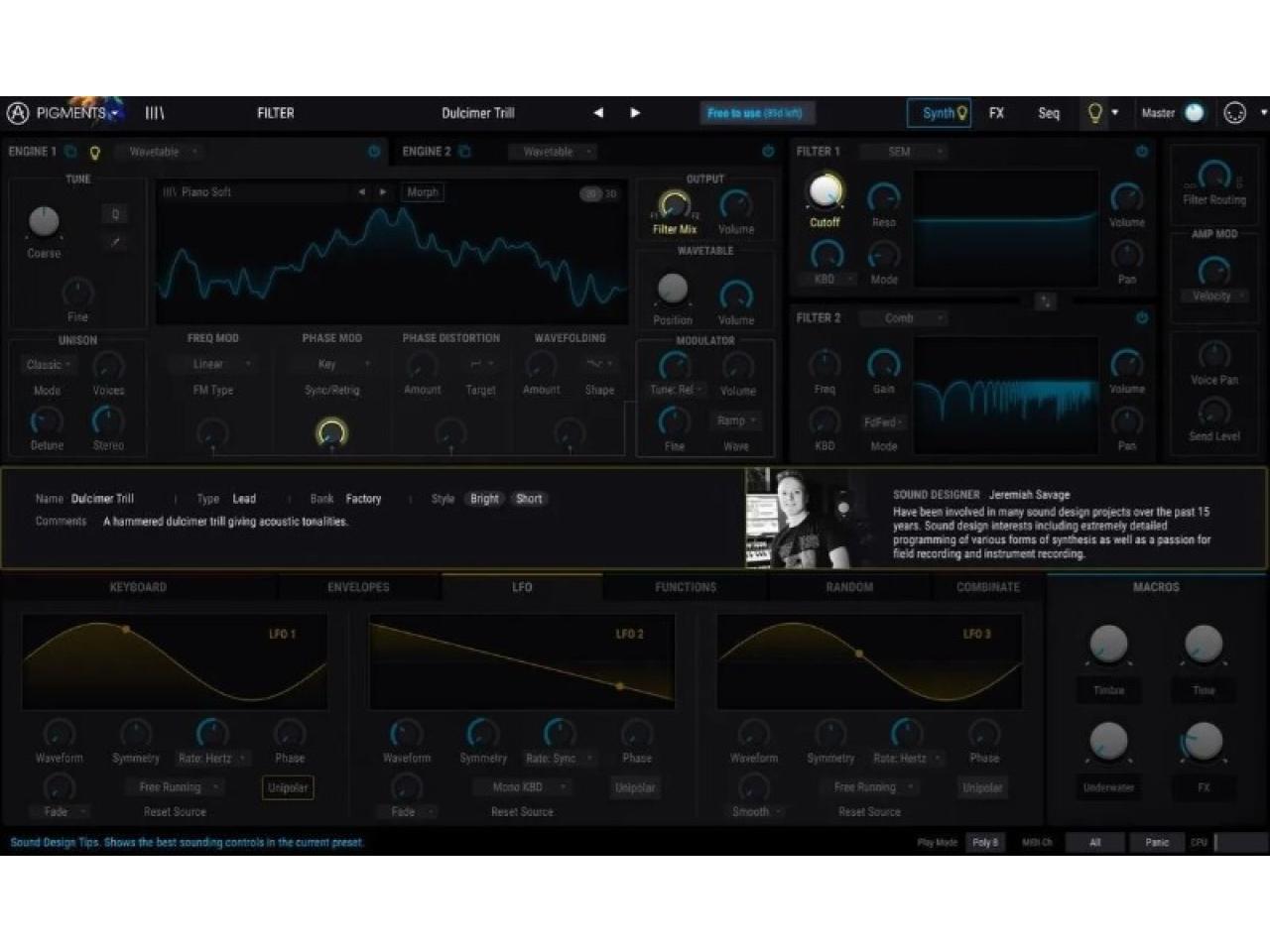The height and width of the screenshot is (952, 1270).
Task: Open Amp Mod Velocity dropdown
Action: tap(1214, 297)
